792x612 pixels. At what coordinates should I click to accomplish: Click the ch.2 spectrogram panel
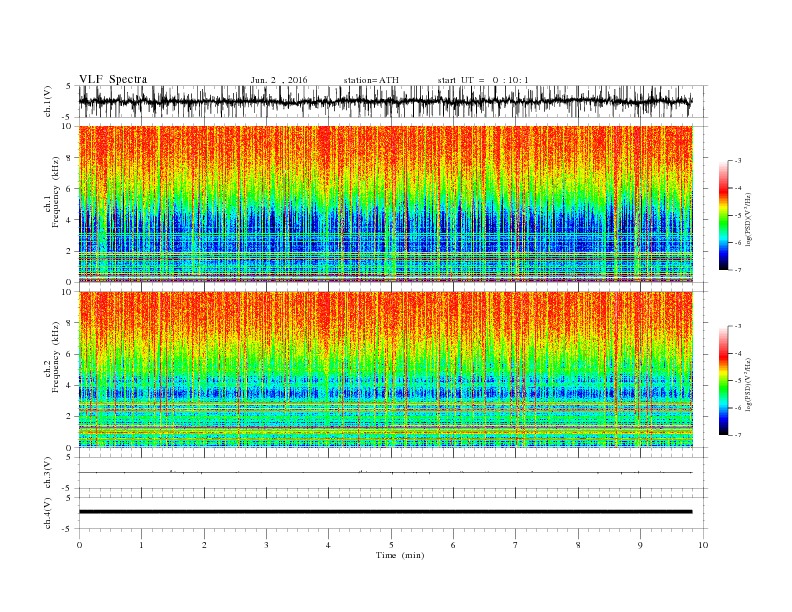[x=386, y=369]
